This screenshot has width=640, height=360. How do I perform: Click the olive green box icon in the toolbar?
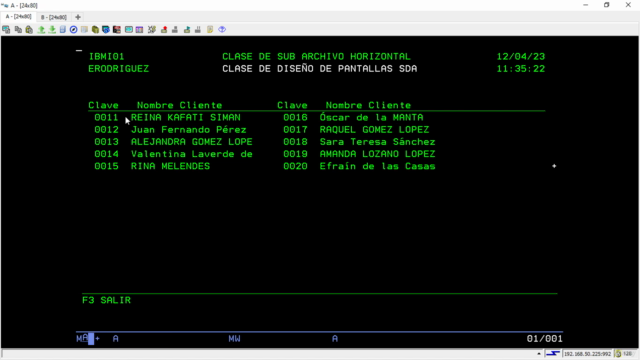point(95,29)
